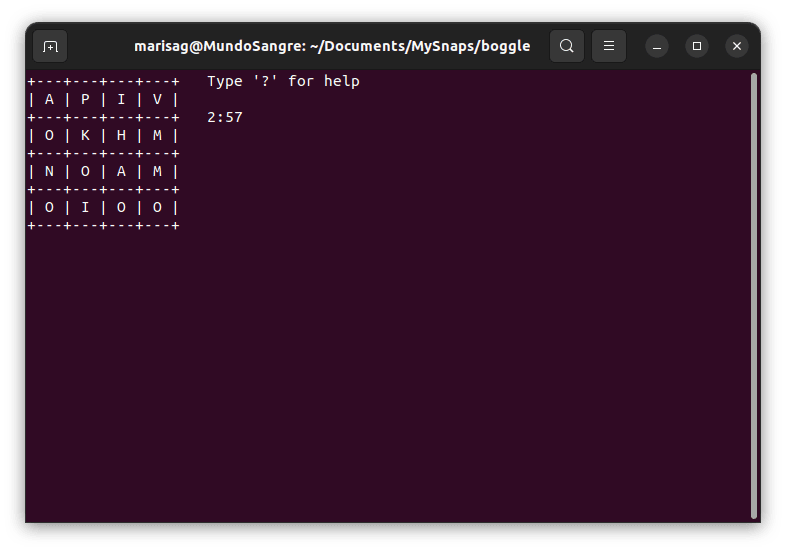Click the letter H on the board
The image size is (786, 551).
tap(121, 135)
